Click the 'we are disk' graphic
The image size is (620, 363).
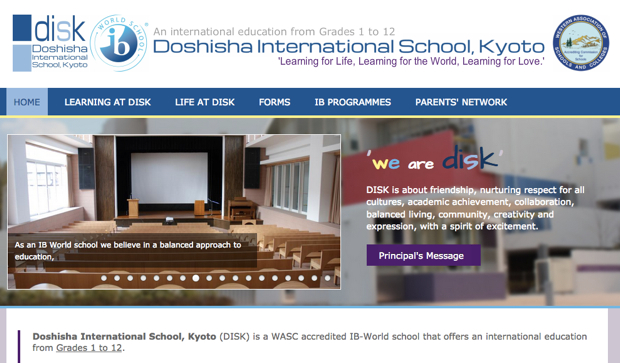(x=435, y=159)
